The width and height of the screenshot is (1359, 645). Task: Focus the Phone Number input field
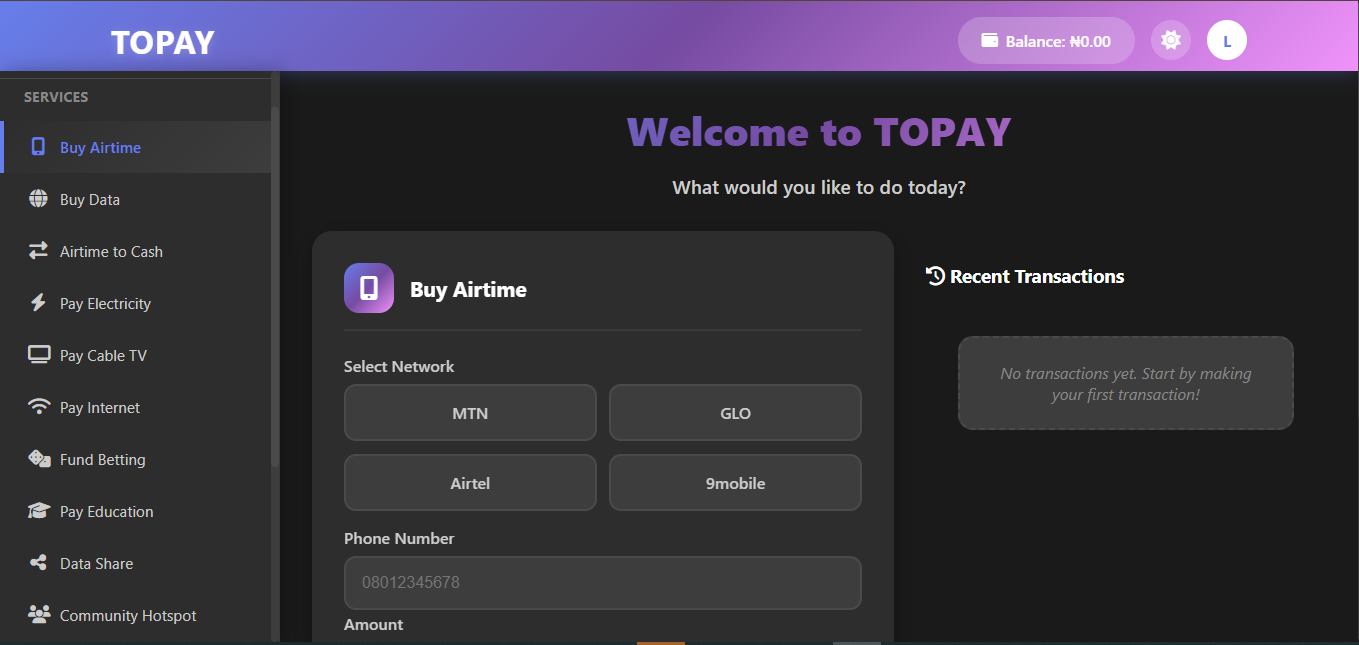[x=603, y=582]
